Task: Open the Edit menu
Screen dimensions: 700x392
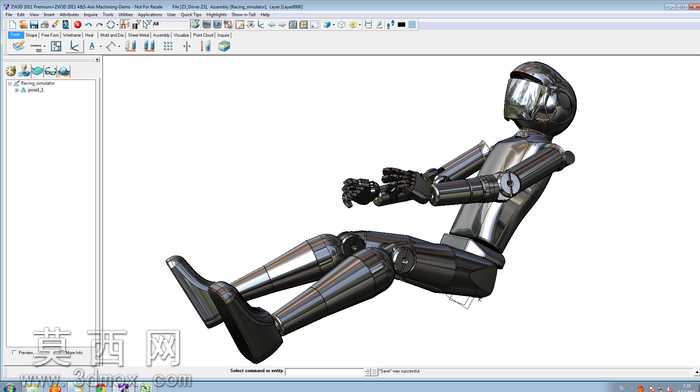Action: coord(21,15)
